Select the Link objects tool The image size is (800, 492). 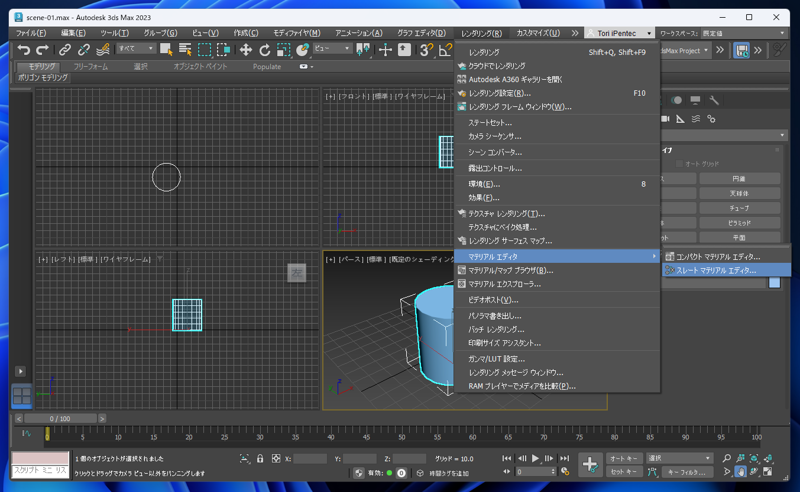pos(65,50)
